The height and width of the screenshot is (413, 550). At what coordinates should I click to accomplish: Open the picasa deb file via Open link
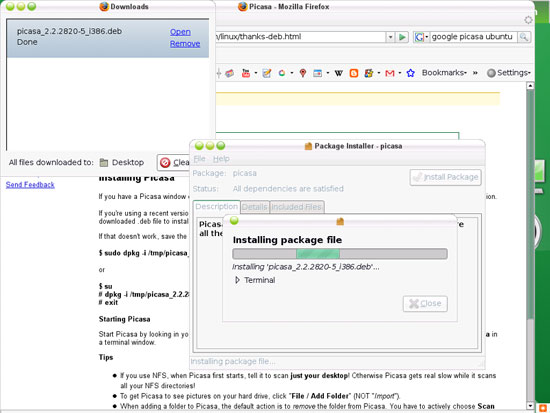coord(180,32)
